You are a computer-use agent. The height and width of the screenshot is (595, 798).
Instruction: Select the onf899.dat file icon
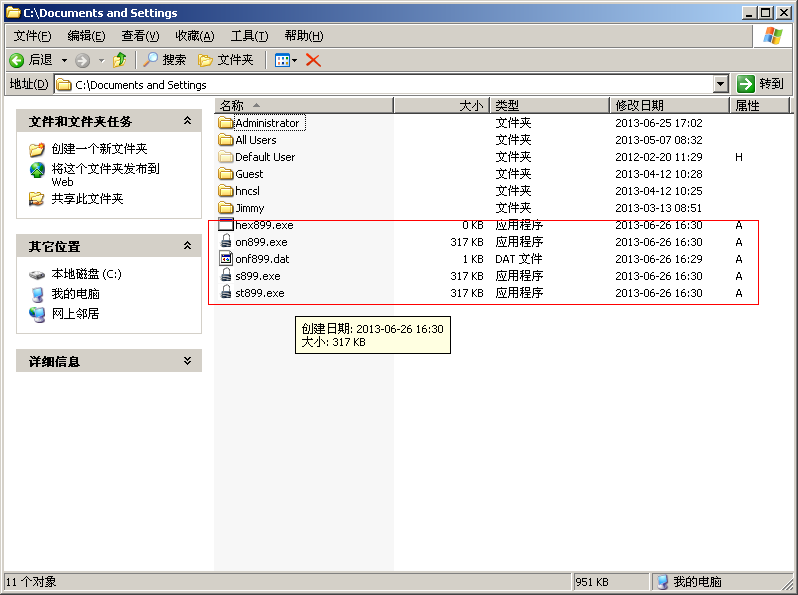(225, 259)
